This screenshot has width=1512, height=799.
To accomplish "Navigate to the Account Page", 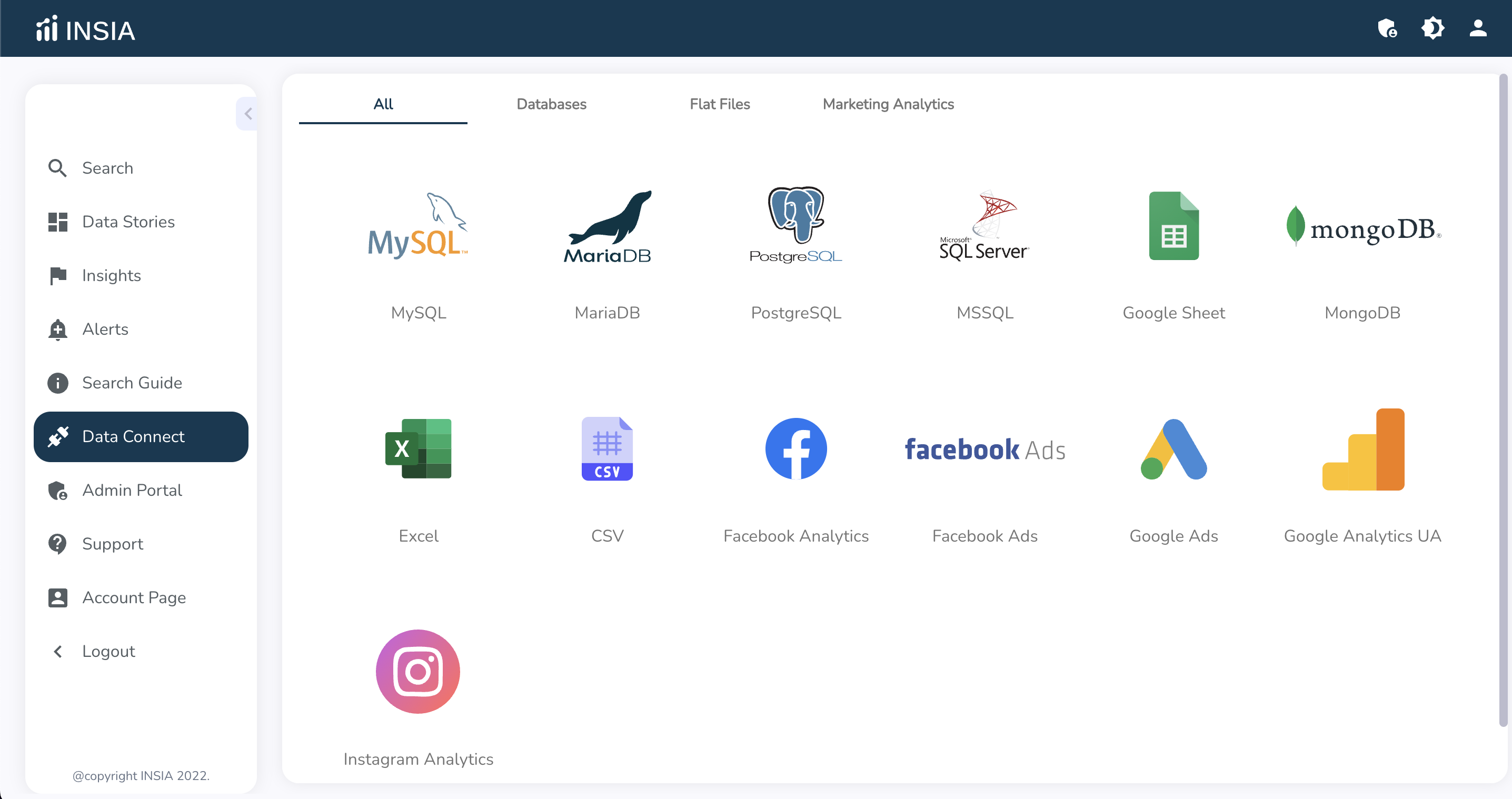I will coord(133,597).
